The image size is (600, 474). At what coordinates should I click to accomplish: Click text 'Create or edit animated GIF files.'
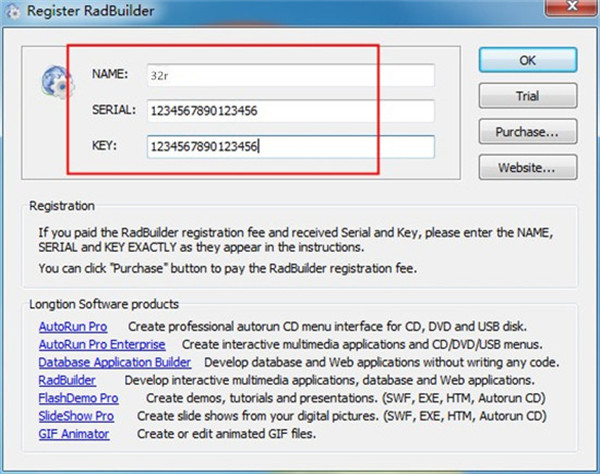tap(227, 434)
